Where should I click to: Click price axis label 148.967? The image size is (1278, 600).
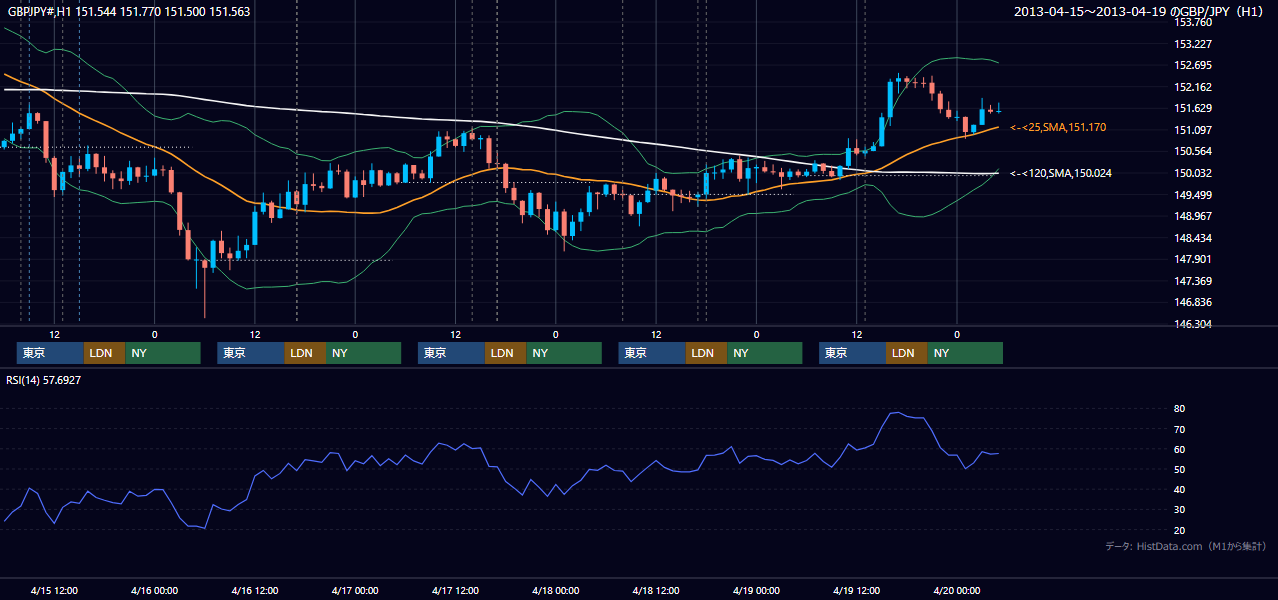[1194, 216]
